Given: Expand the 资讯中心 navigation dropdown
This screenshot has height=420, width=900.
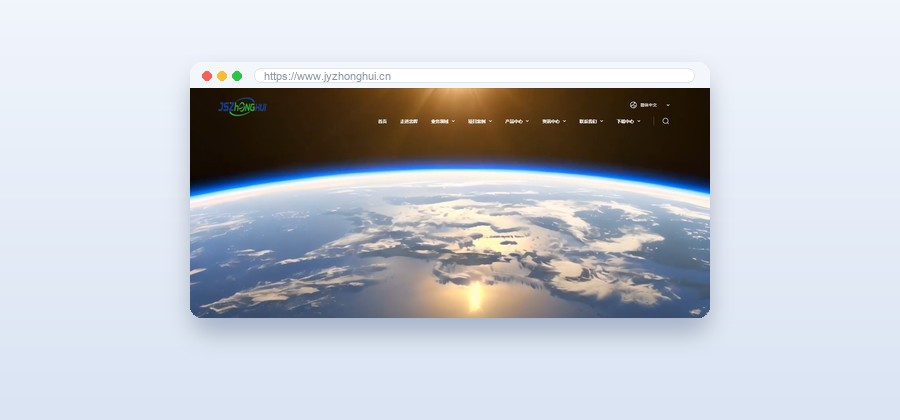Looking at the screenshot, I should pos(554,122).
